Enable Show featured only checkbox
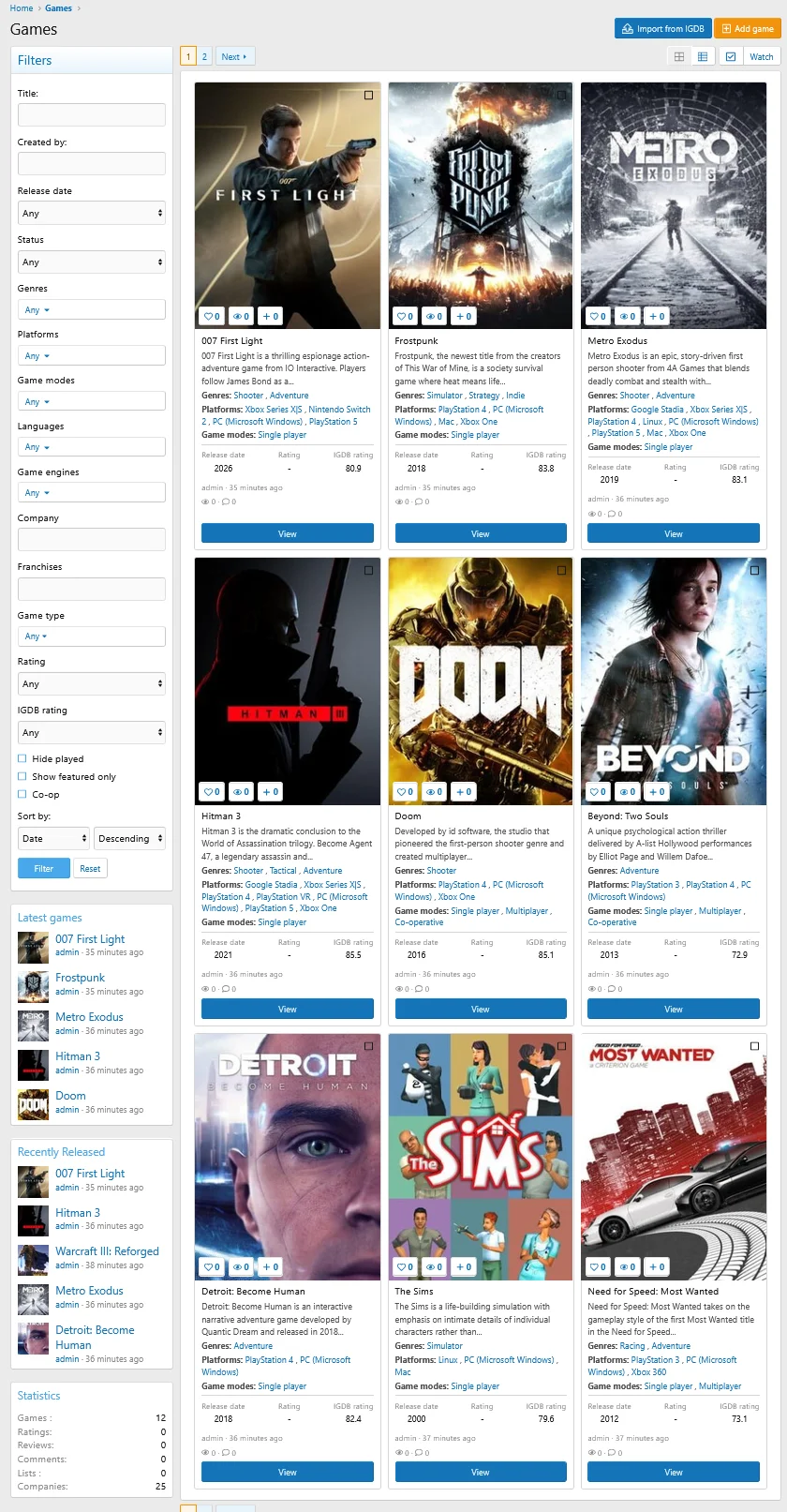This screenshot has height=1512, width=787. (x=22, y=776)
